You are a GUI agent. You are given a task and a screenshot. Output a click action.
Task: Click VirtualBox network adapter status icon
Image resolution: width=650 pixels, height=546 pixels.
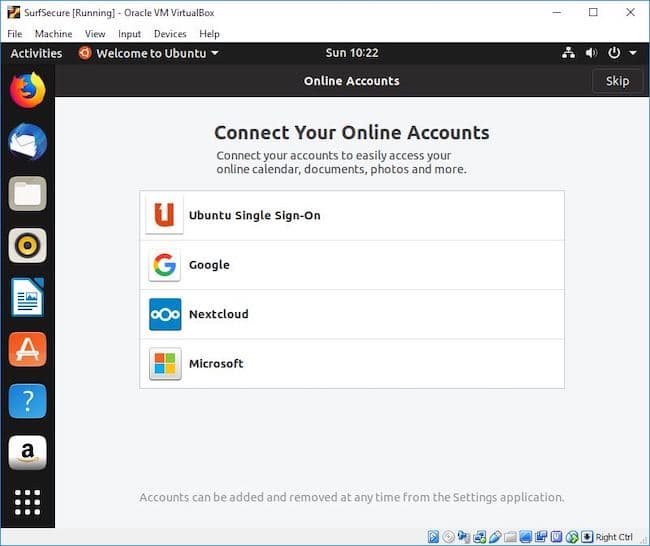(480, 537)
